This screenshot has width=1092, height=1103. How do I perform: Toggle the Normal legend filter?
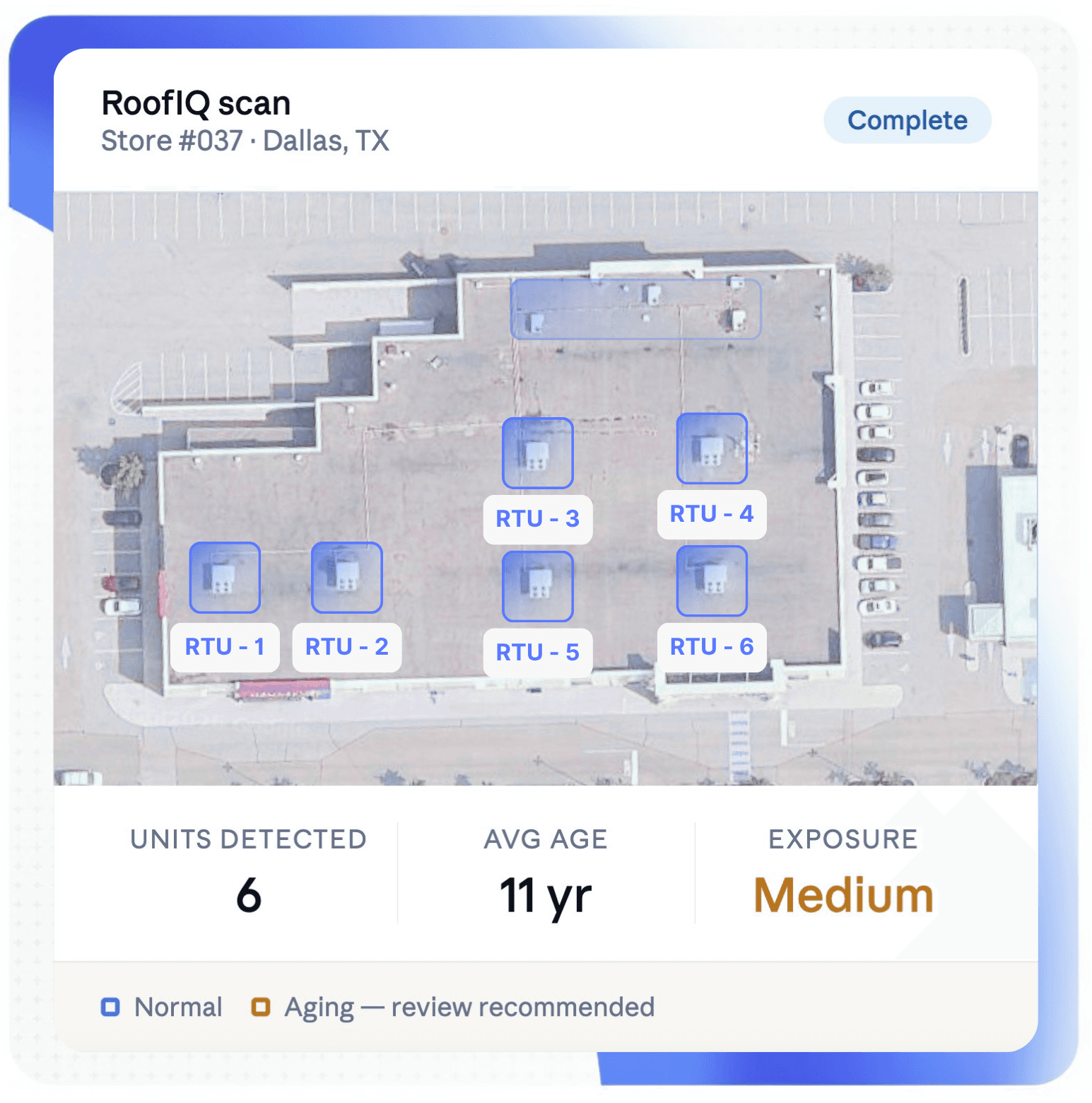[x=178, y=1005]
